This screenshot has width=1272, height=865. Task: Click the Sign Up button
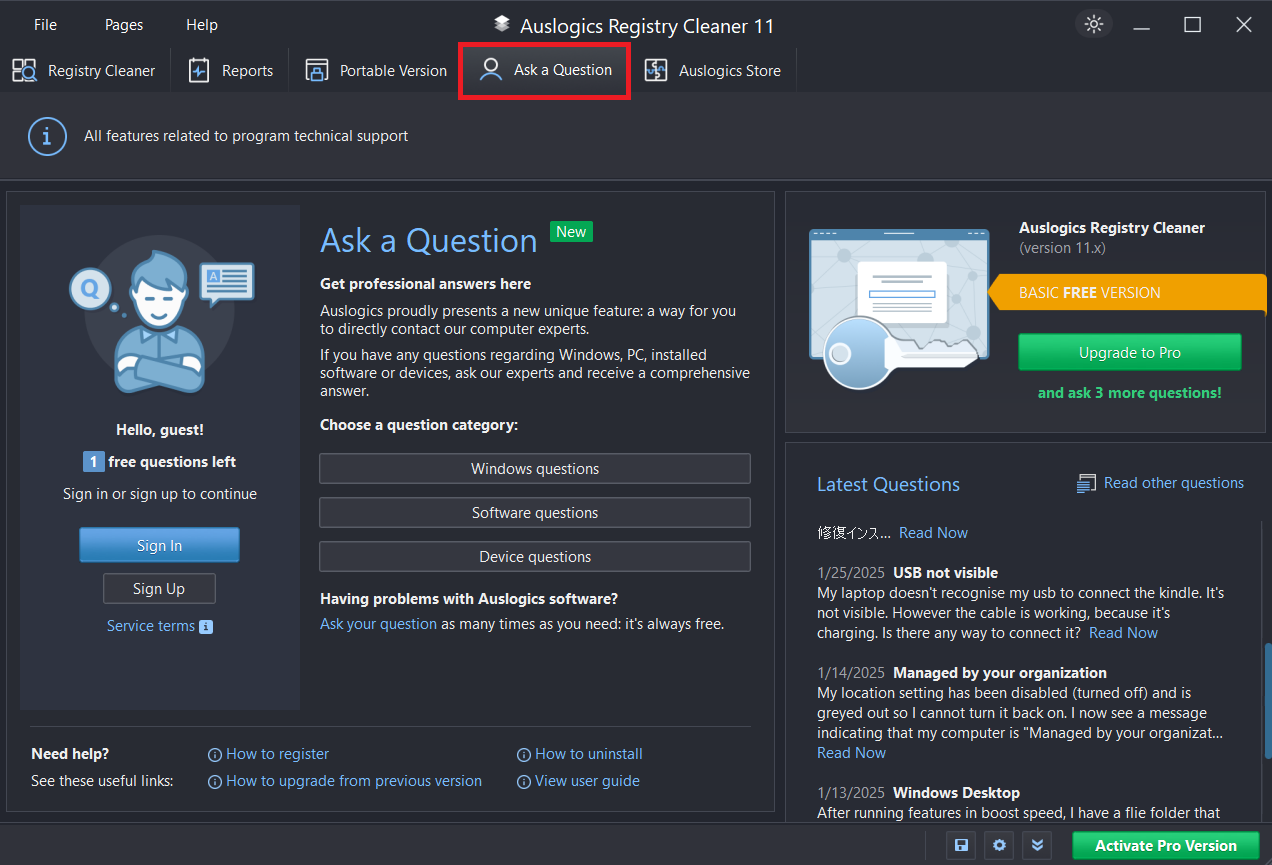(x=159, y=589)
